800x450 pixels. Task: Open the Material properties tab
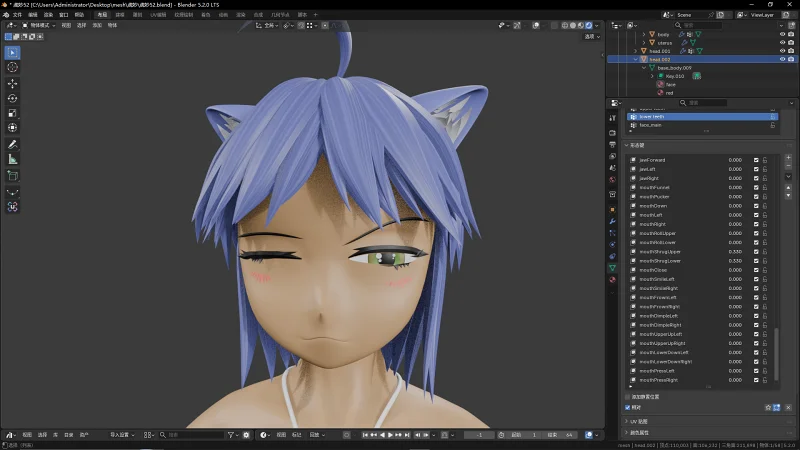pyautogui.click(x=612, y=280)
